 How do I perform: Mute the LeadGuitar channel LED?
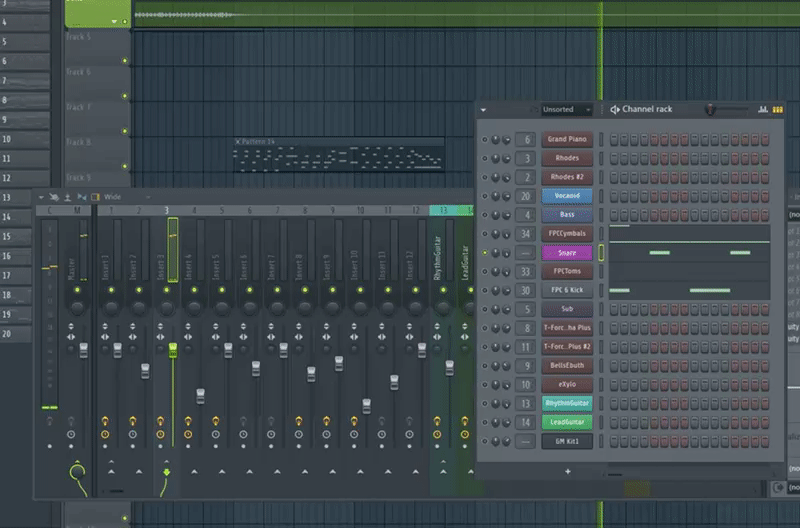click(485, 422)
